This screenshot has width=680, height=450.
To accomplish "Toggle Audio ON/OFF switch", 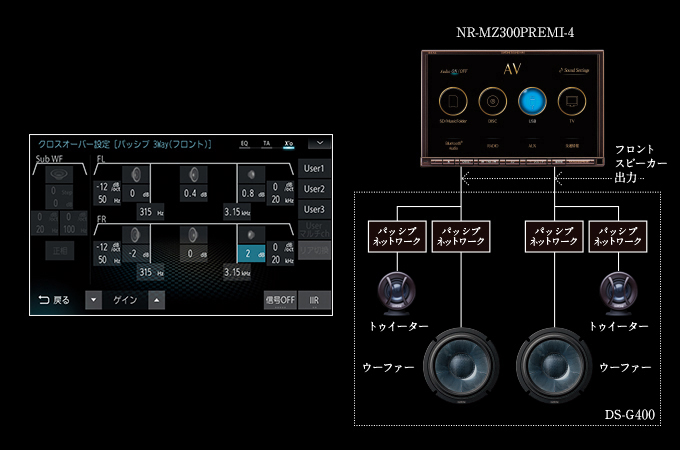I will coord(453,71).
